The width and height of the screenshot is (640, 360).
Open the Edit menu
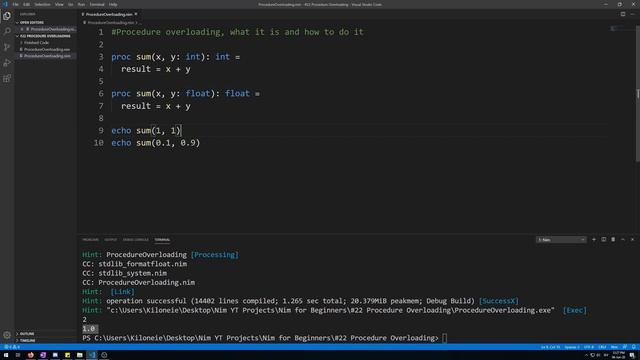pyautogui.click(x=27, y=4)
